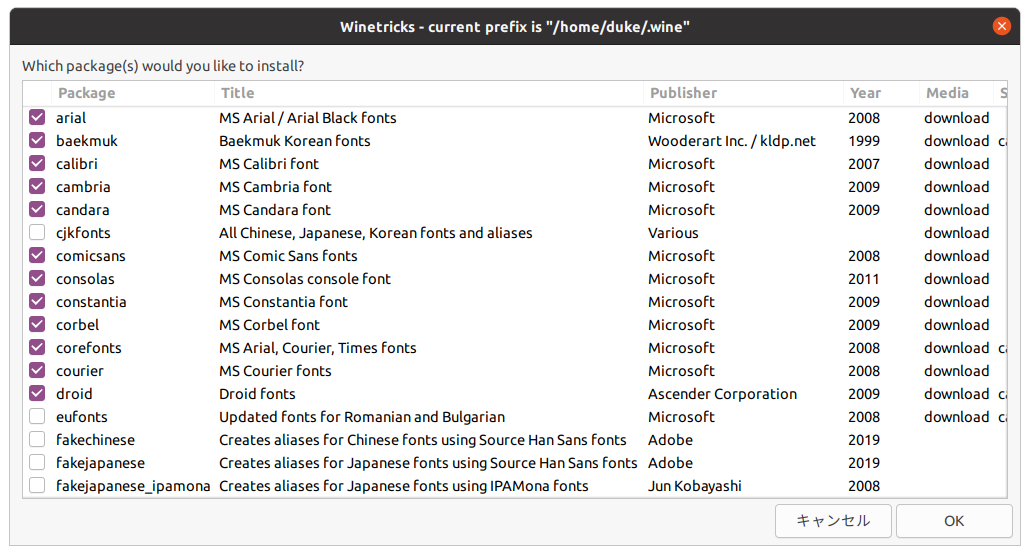Click the Publisher column header
1030x555 pixels.
tap(743, 93)
